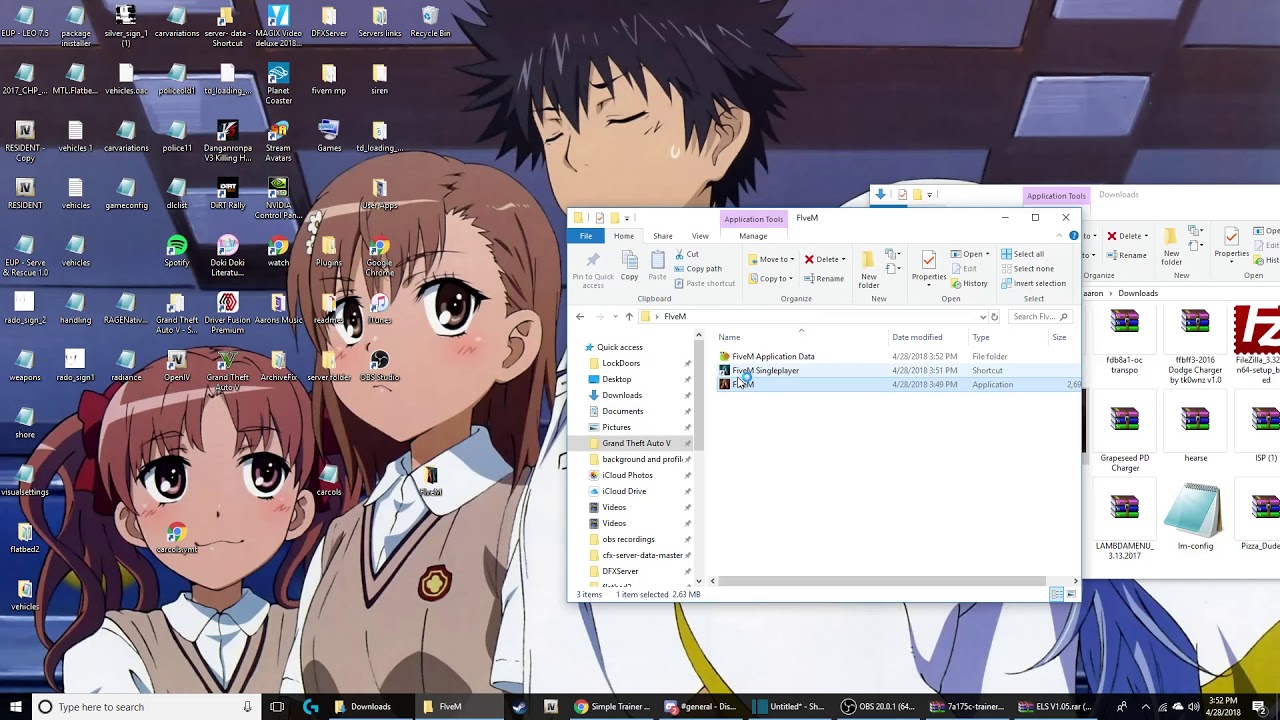Click Copy path in the Clipboard group
The width and height of the screenshot is (1280, 720).
[698, 269]
